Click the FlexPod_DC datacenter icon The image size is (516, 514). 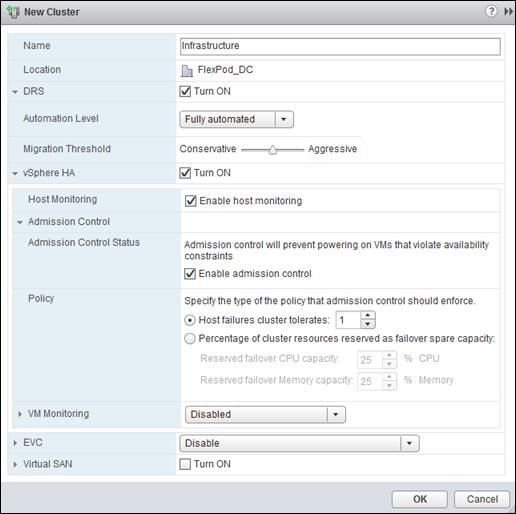click(x=187, y=70)
